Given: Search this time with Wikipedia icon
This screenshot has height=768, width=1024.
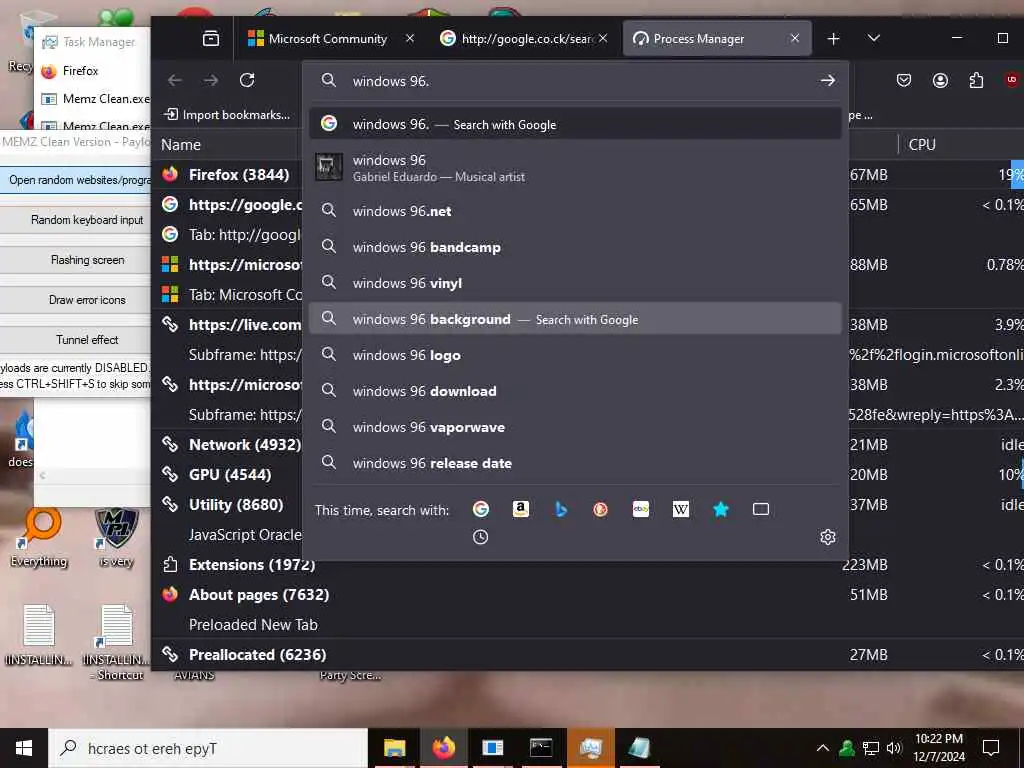Looking at the screenshot, I should [x=680, y=509].
